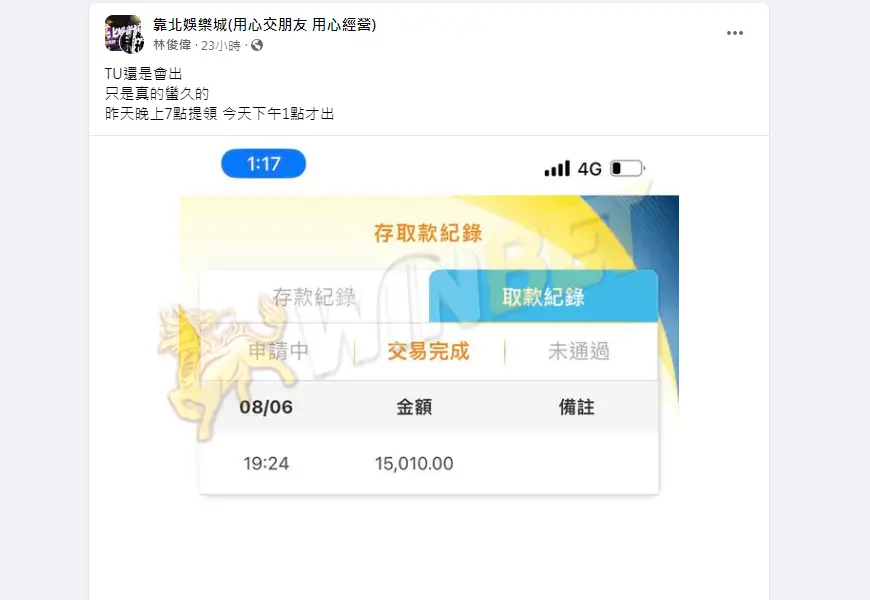
Task: Click the 08/06 date column header
Action: [x=266, y=407]
